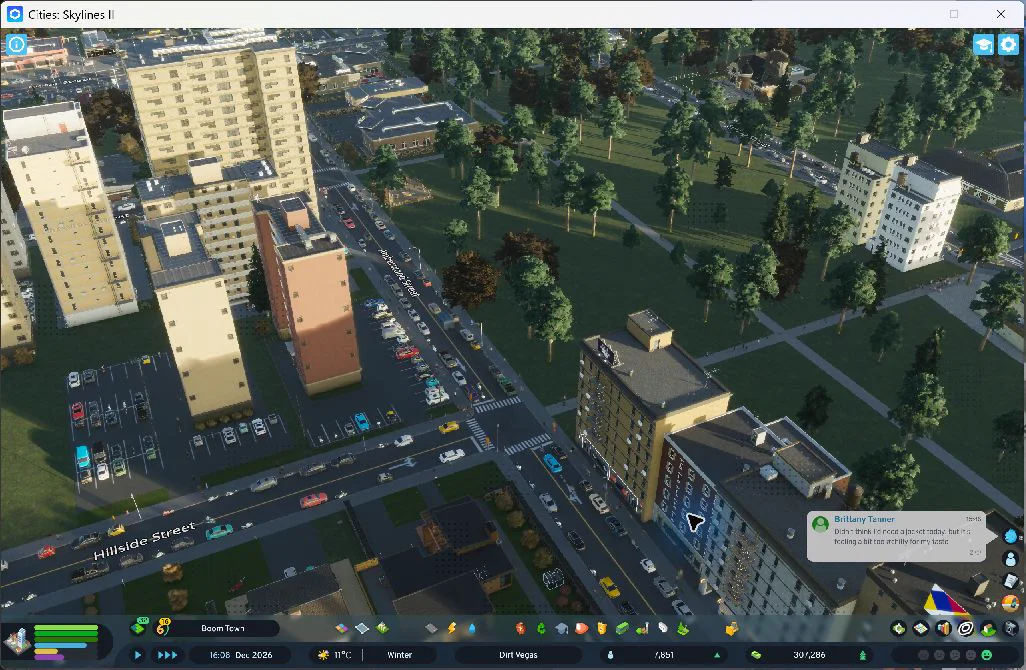Open the City Statistics chart panel
This screenshot has width=1026, height=670.
pos(944,629)
